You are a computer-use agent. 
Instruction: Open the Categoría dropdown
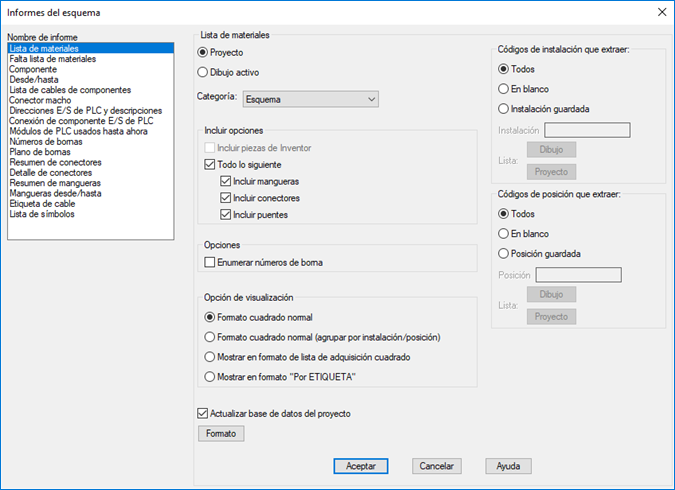311,99
